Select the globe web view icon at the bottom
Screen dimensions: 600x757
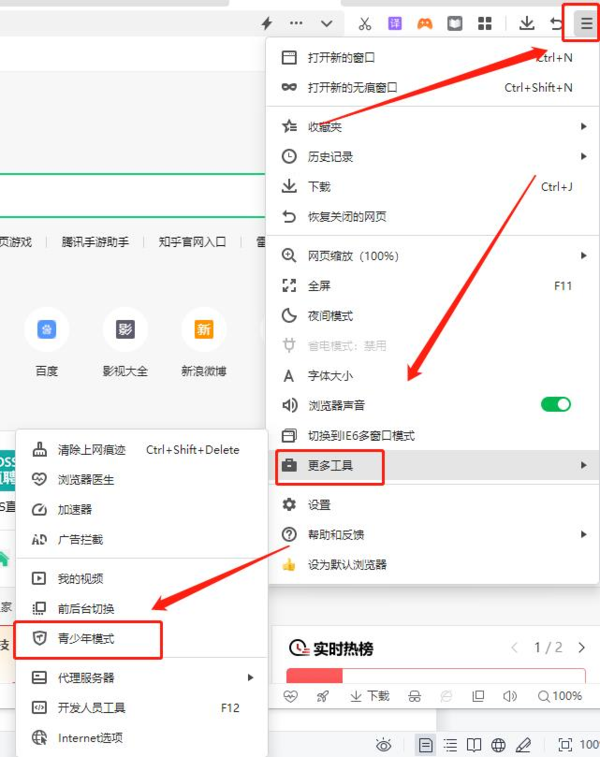[x=498, y=745]
